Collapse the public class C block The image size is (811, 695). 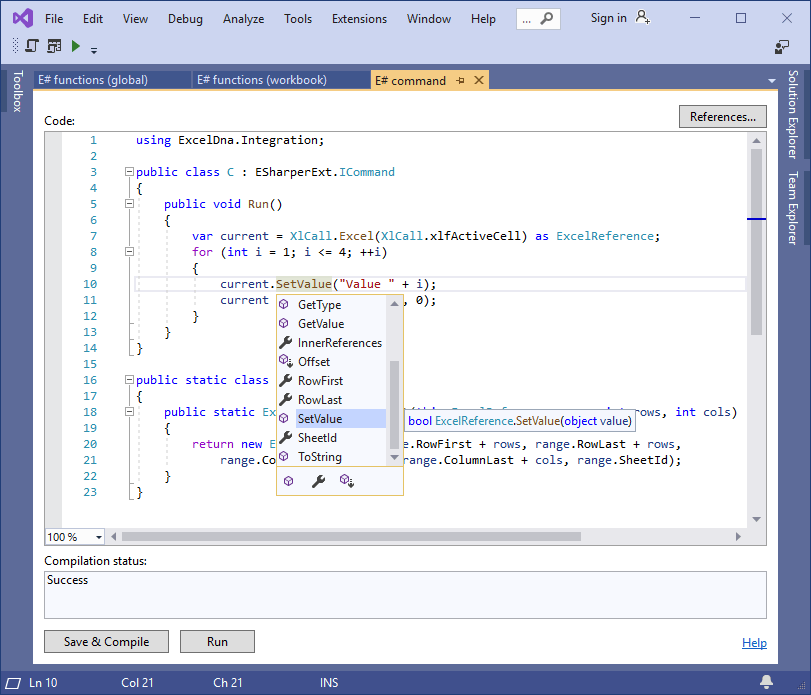pyautogui.click(x=129, y=172)
